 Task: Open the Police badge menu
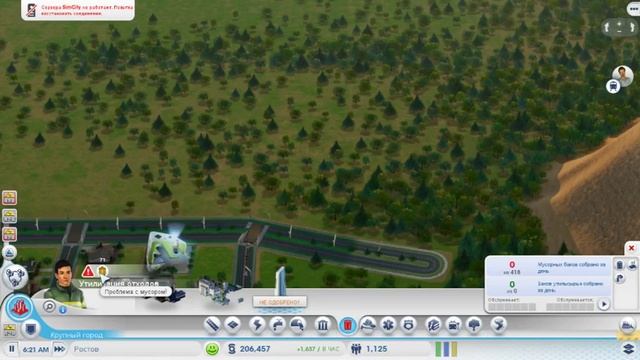408,325
